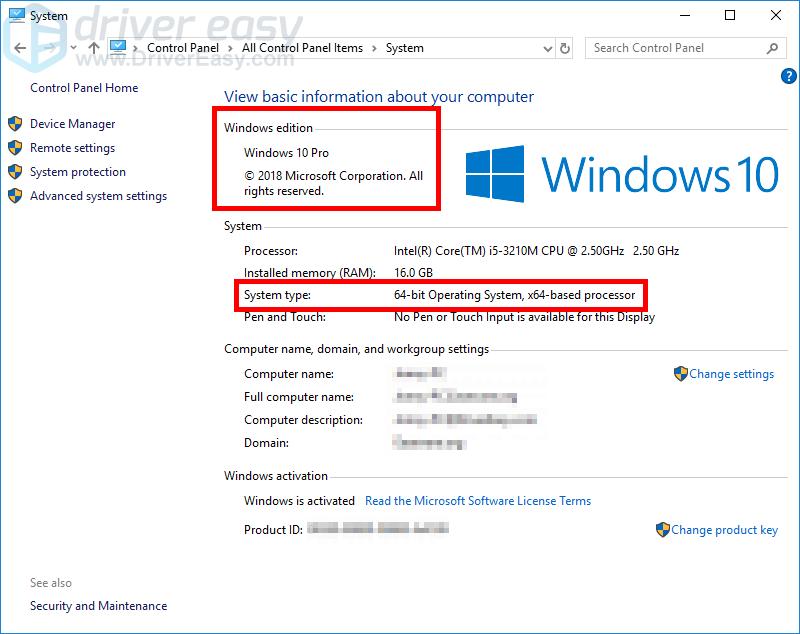Viewport: 800px width, 634px height.
Task: Click shield icon beside System protection
Action: click(x=15, y=171)
